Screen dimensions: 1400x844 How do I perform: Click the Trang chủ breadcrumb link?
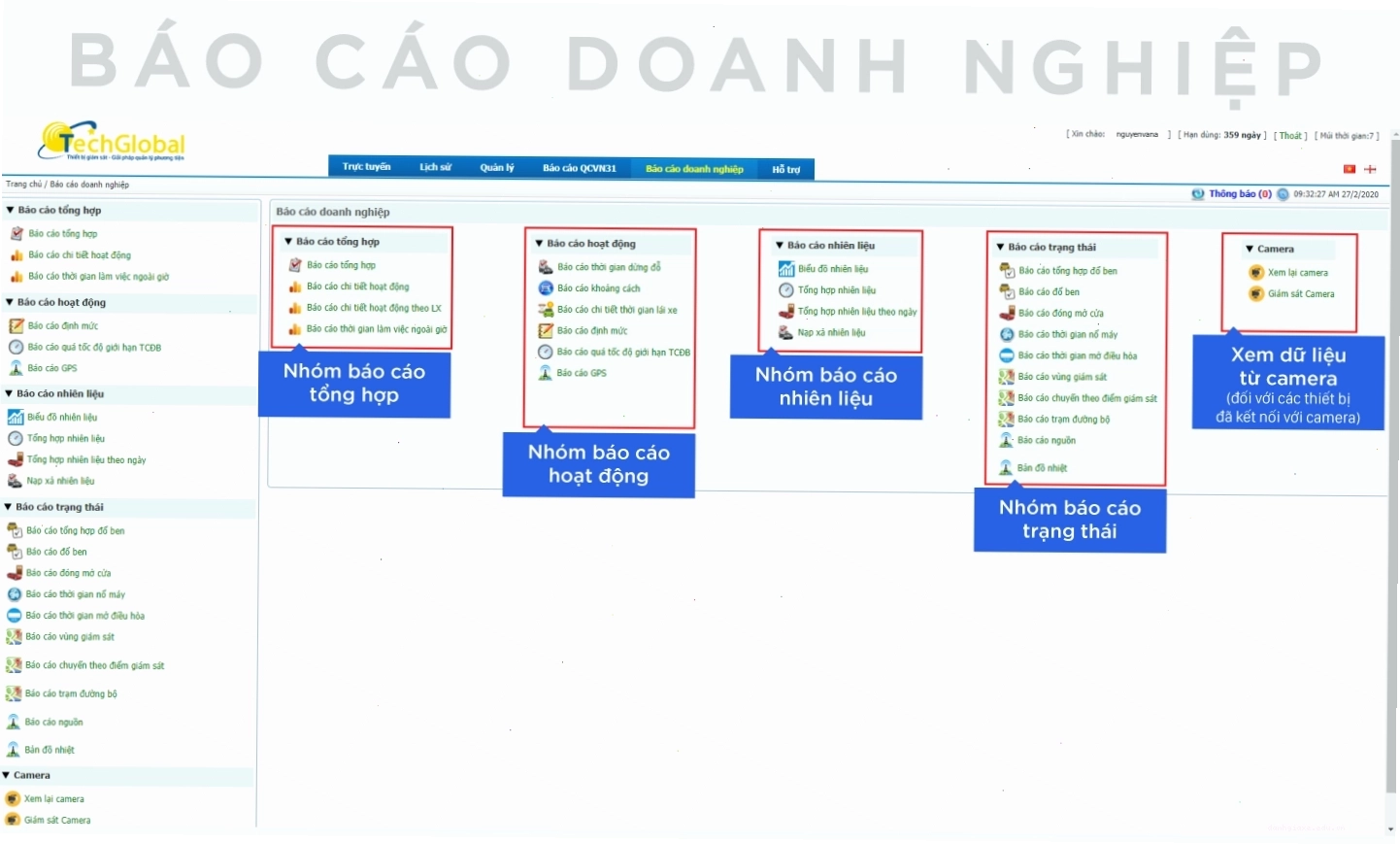click(23, 185)
